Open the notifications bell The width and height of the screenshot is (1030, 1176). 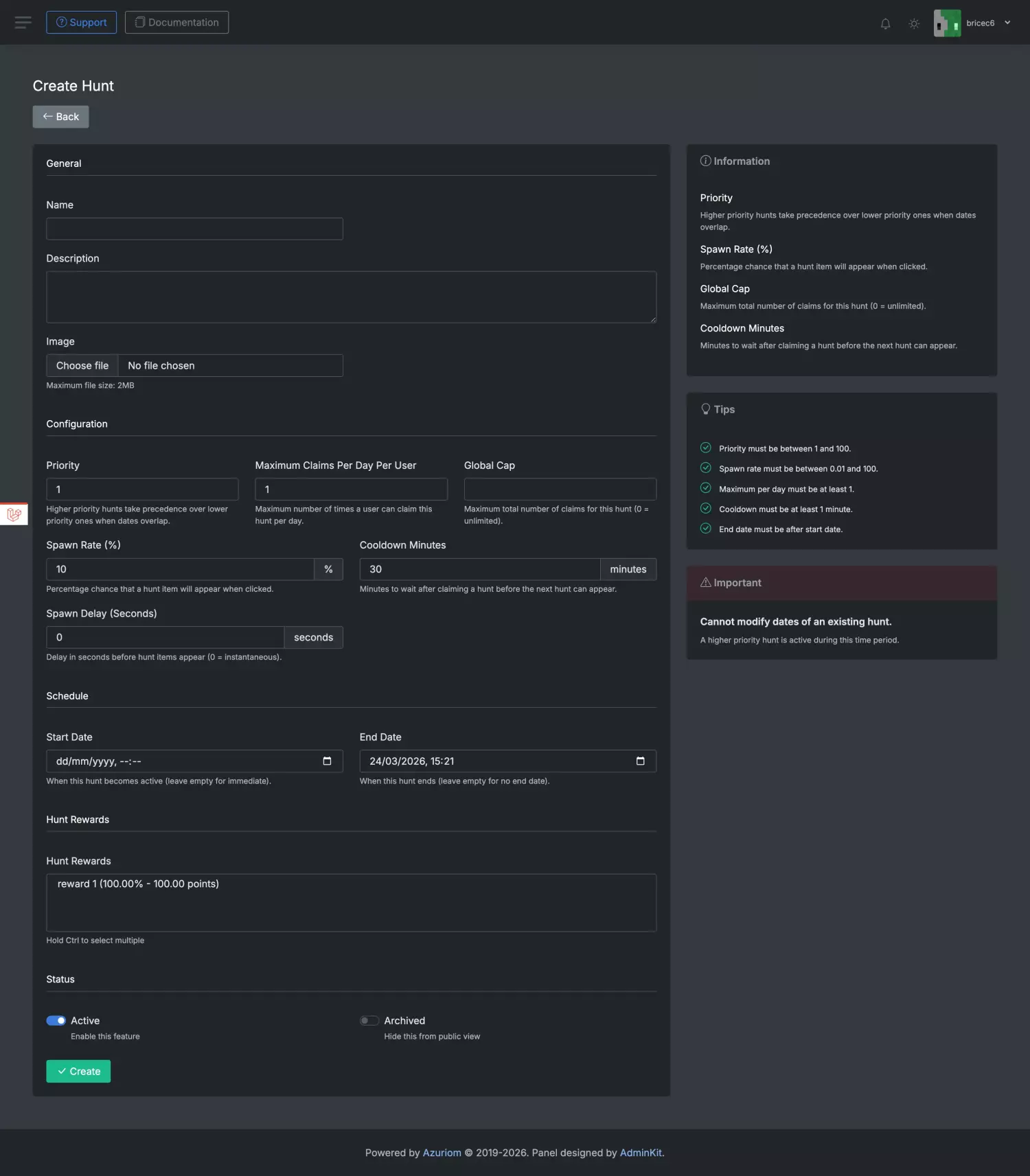pos(885,23)
